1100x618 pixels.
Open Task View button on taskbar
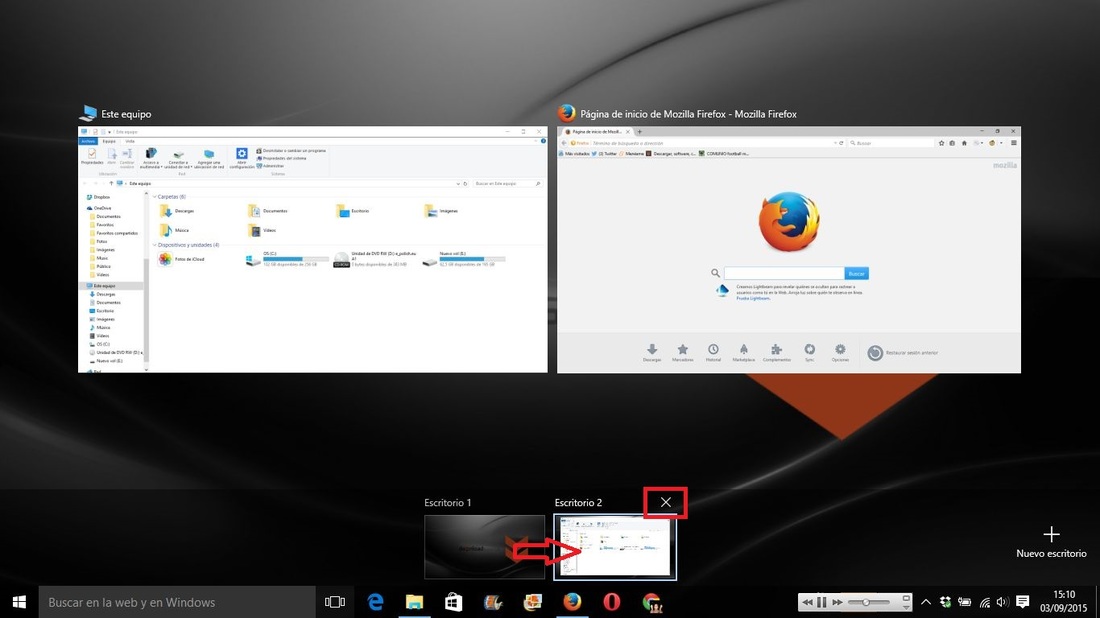335,602
